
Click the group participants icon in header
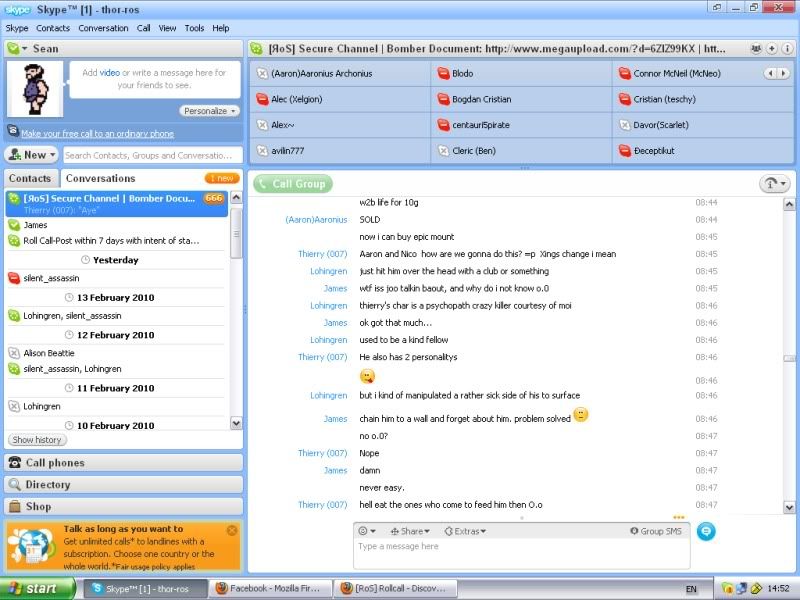click(x=755, y=48)
